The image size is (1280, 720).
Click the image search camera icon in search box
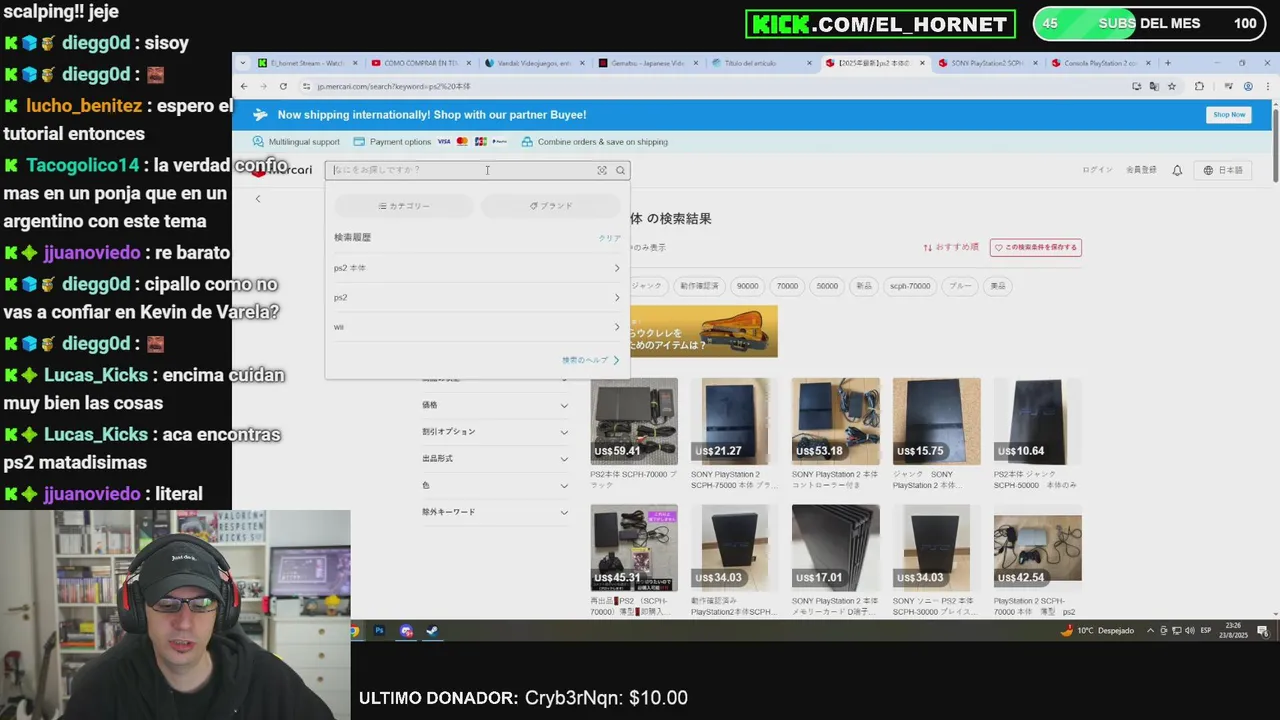click(602, 170)
